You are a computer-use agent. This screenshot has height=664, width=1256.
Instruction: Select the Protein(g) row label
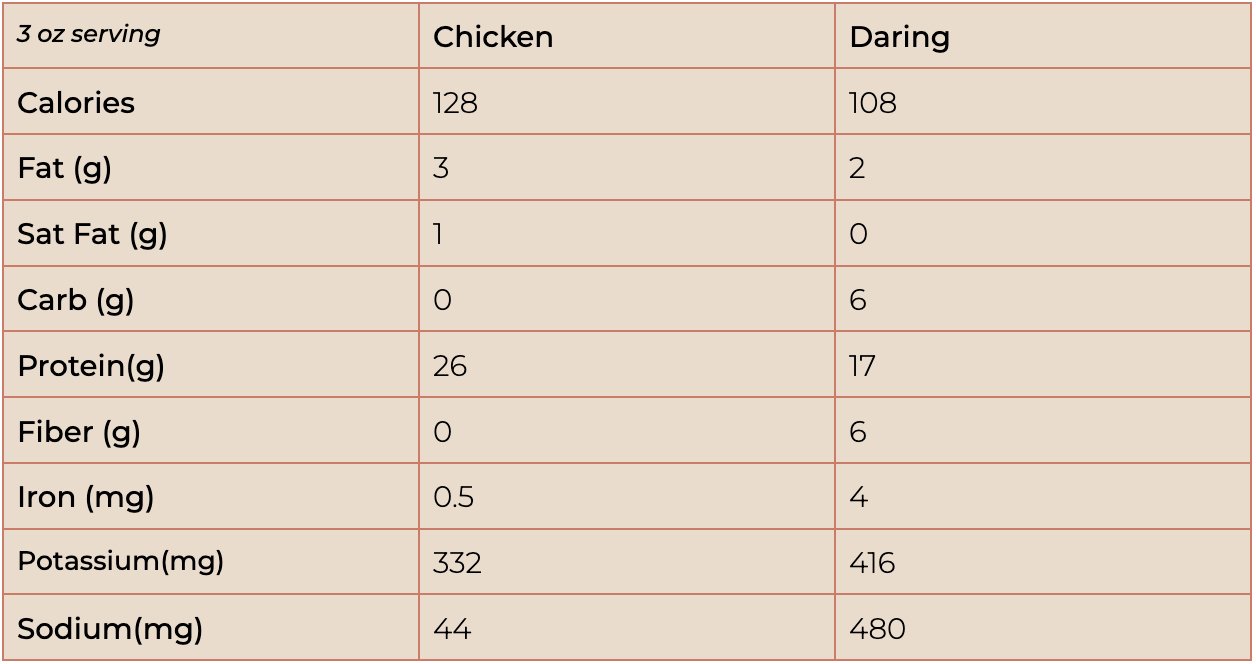pyautogui.click(x=91, y=366)
